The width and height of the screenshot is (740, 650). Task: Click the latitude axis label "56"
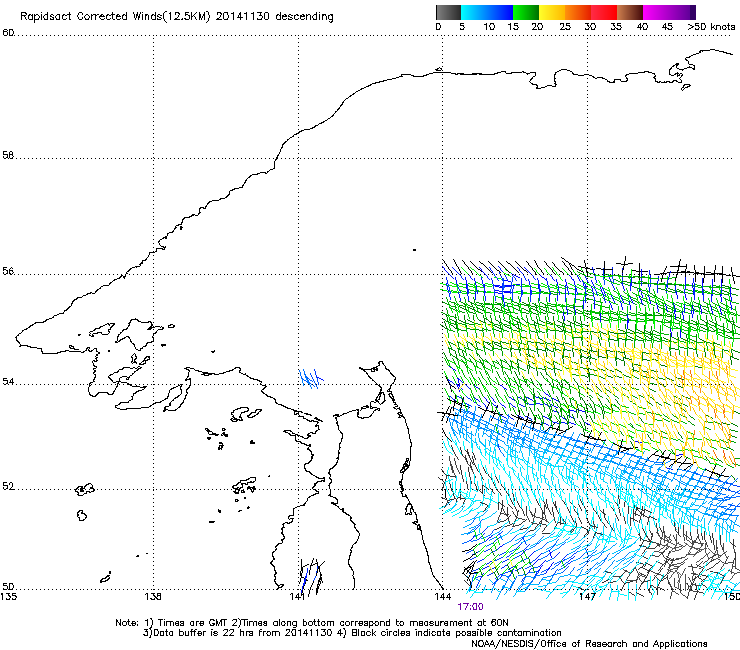pyautogui.click(x=8, y=271)
